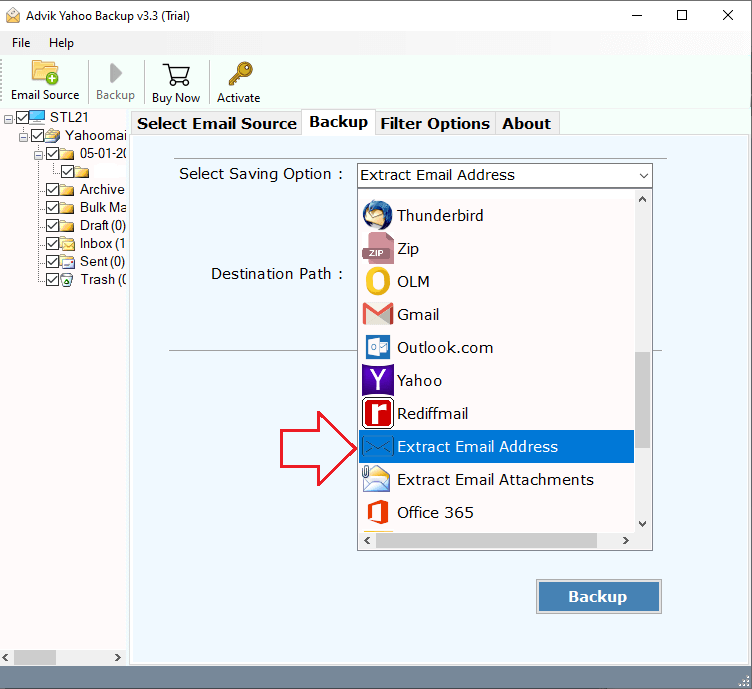Choose the 'Office 365' list entry text

pos(435,513)
